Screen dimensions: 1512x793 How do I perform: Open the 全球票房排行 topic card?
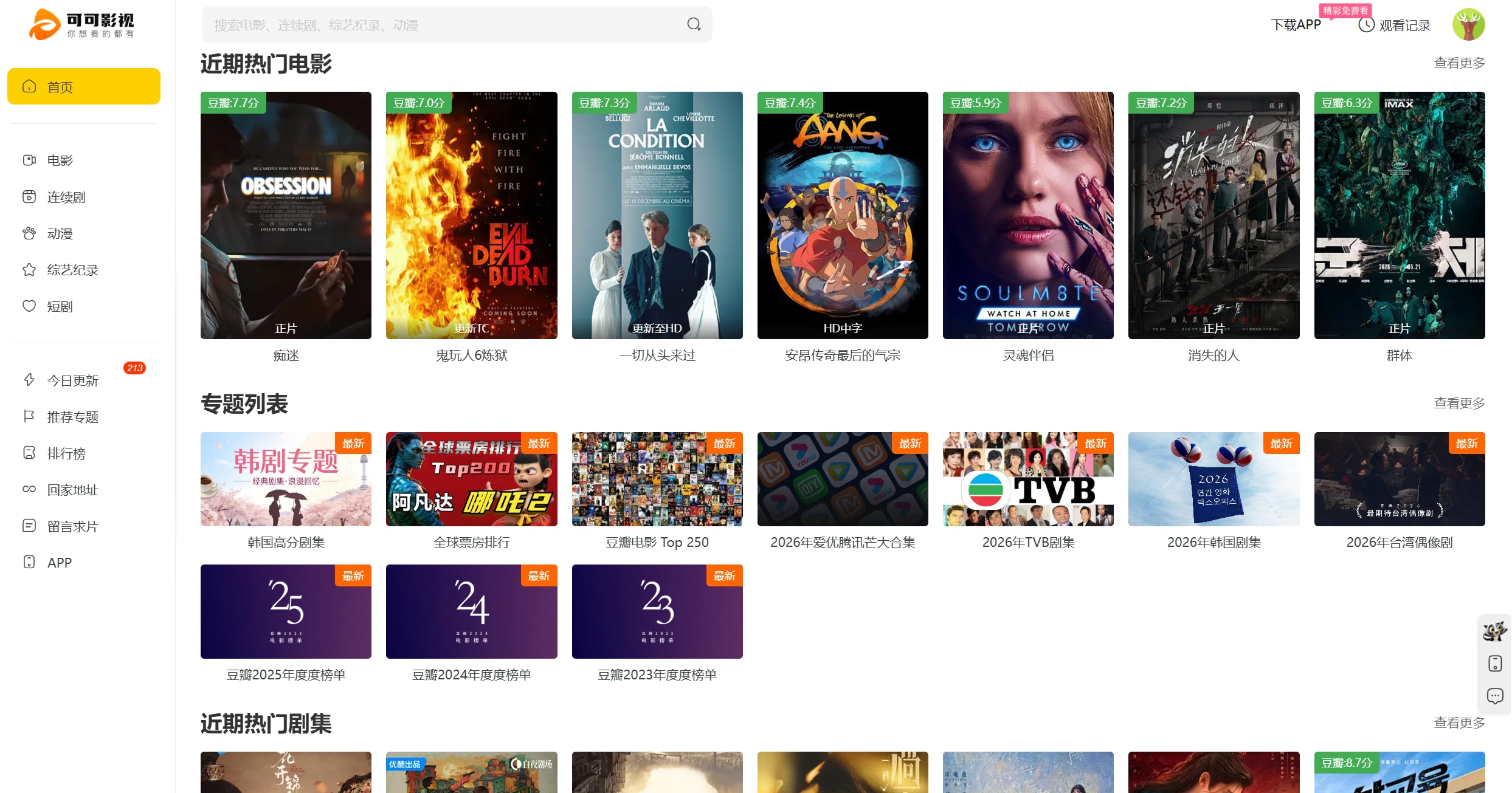(x=471, y=479)
